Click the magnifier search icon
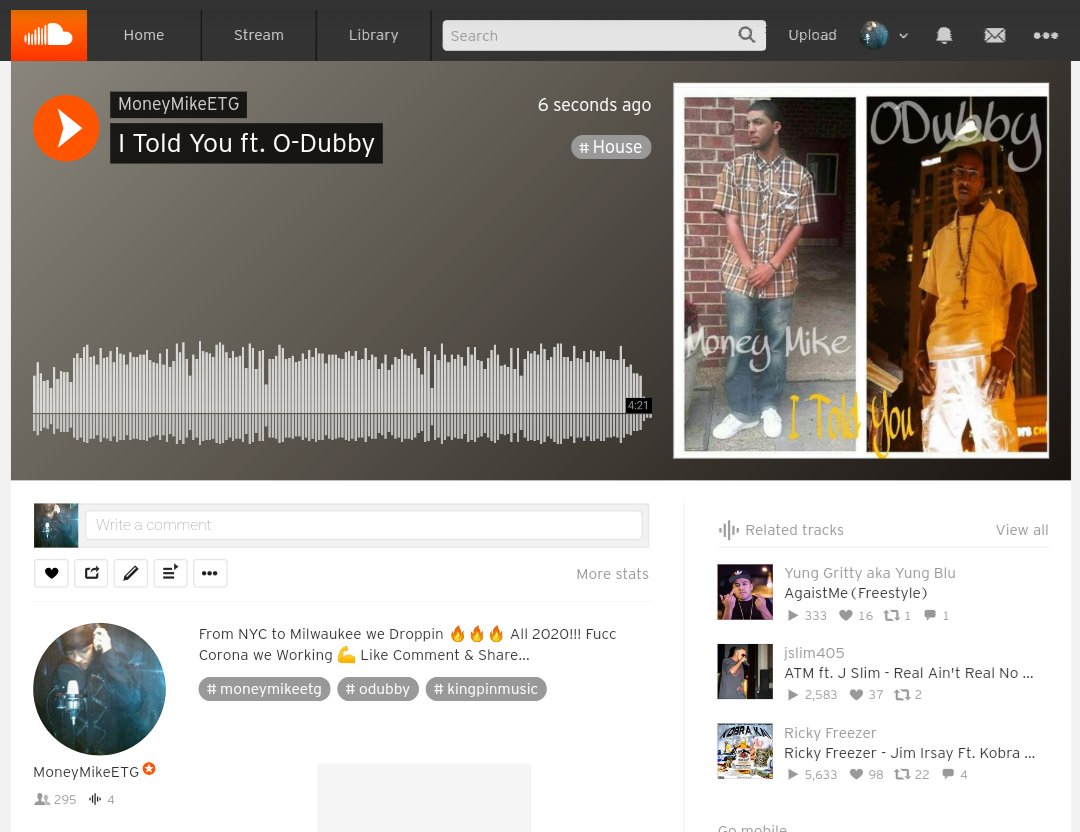The image size is (1080, 832). point(747,34)
